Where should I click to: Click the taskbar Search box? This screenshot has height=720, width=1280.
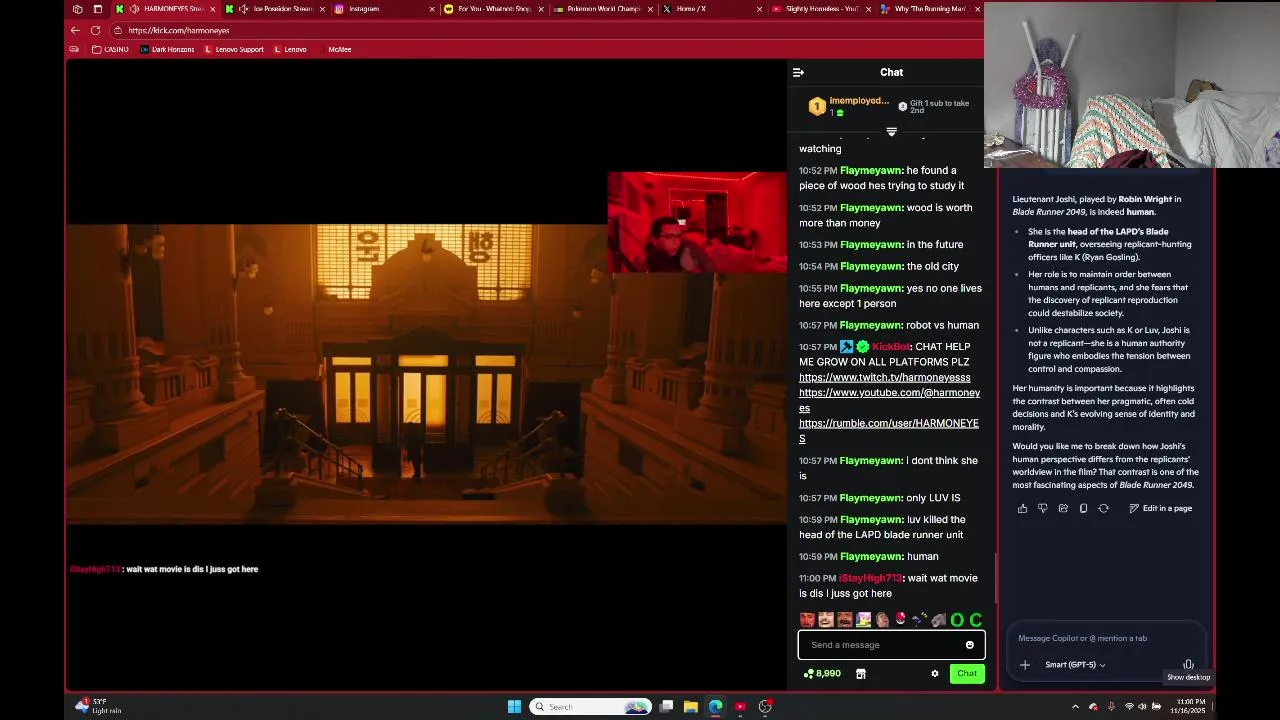[590, 707]
